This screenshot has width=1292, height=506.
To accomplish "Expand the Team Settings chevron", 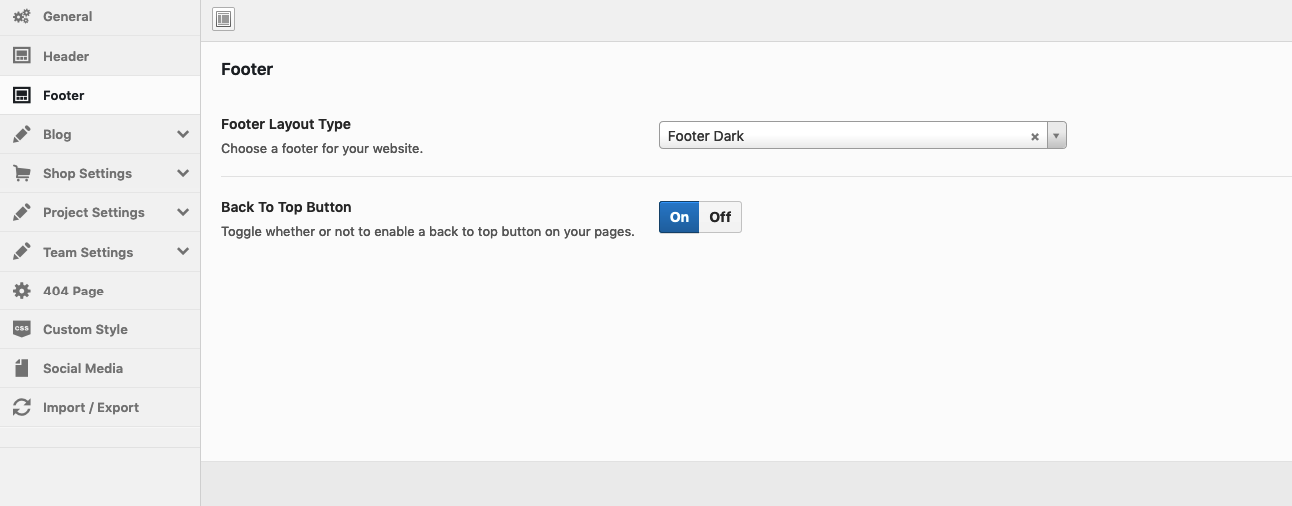I will pos(182,252).
